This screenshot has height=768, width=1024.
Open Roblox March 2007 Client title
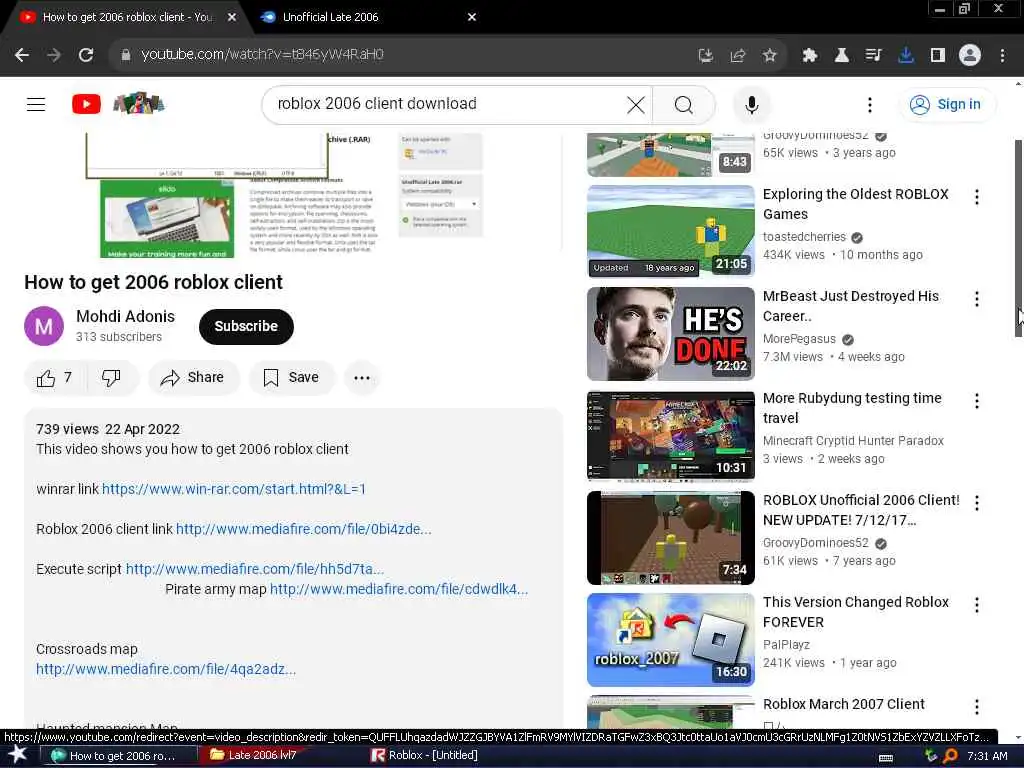click(843, 704)
